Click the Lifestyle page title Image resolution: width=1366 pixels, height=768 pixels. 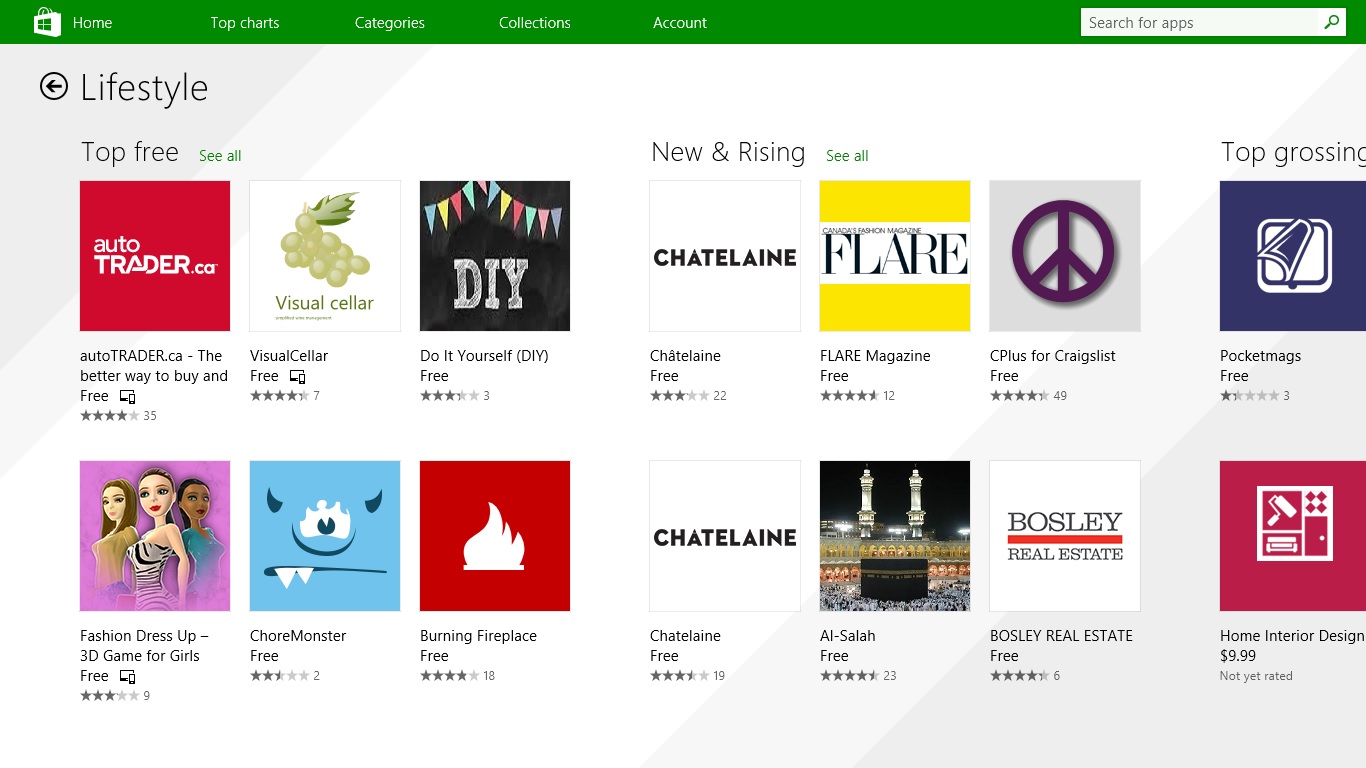(144, 88)
